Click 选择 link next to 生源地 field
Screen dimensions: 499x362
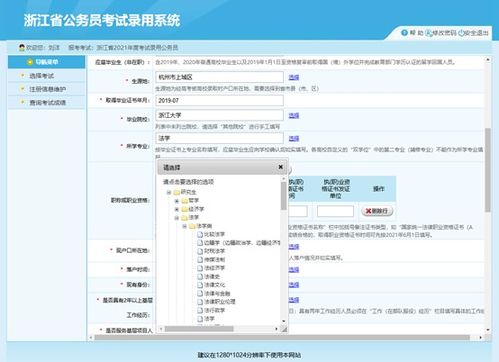click(294, 77)
